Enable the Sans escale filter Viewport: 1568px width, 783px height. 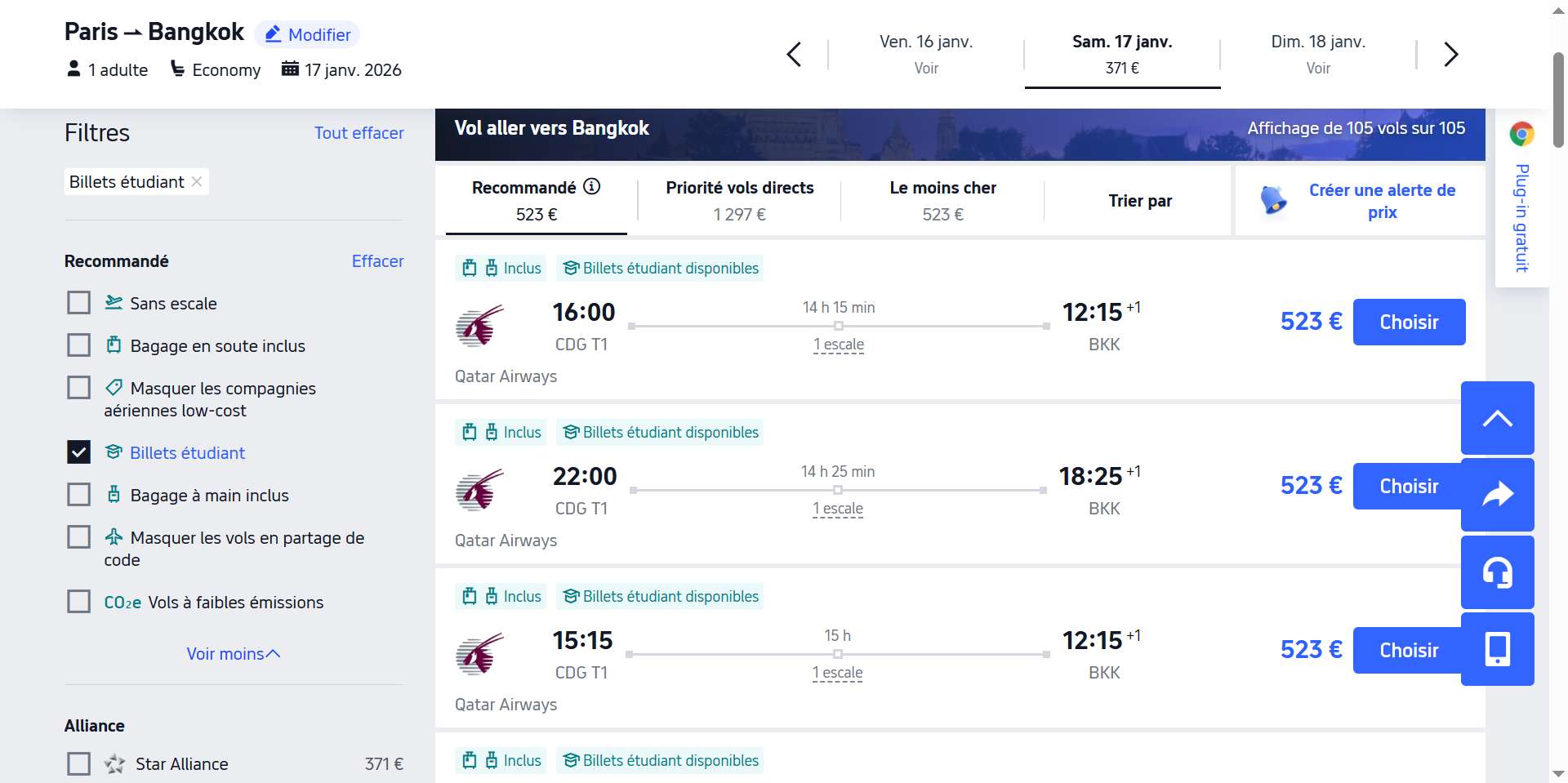coord(78,302)
